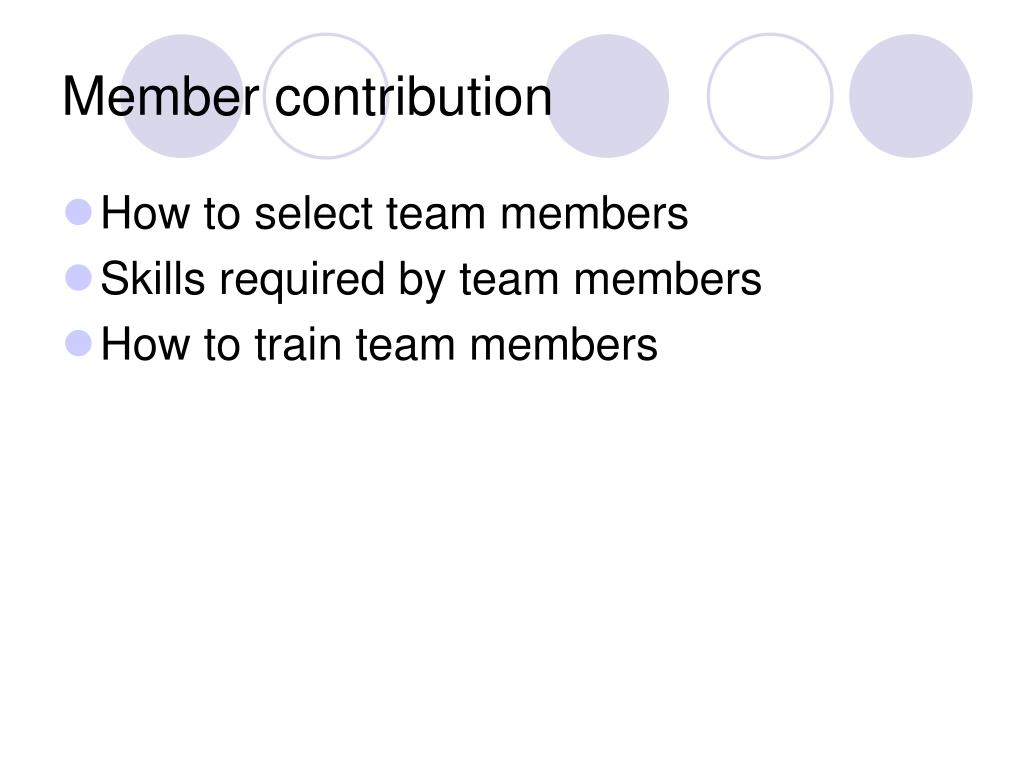
Task: Select the empty outlined circle near the top right
Action: (x=770, y=96)
